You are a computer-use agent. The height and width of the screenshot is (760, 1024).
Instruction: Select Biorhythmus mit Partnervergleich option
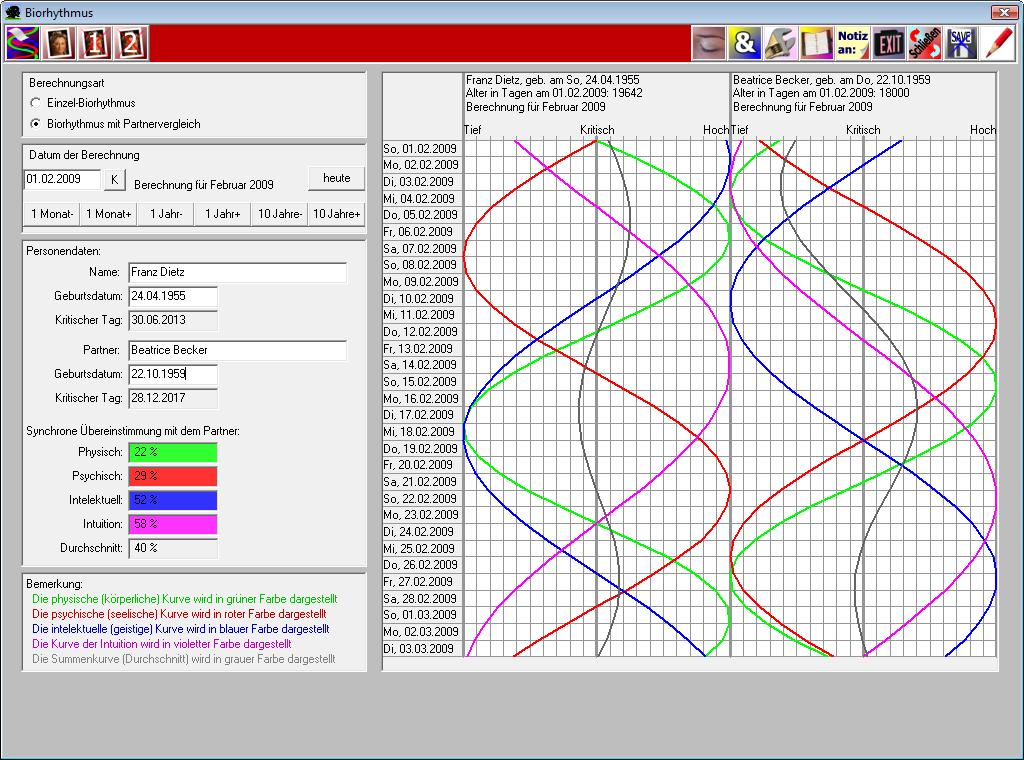37,124
